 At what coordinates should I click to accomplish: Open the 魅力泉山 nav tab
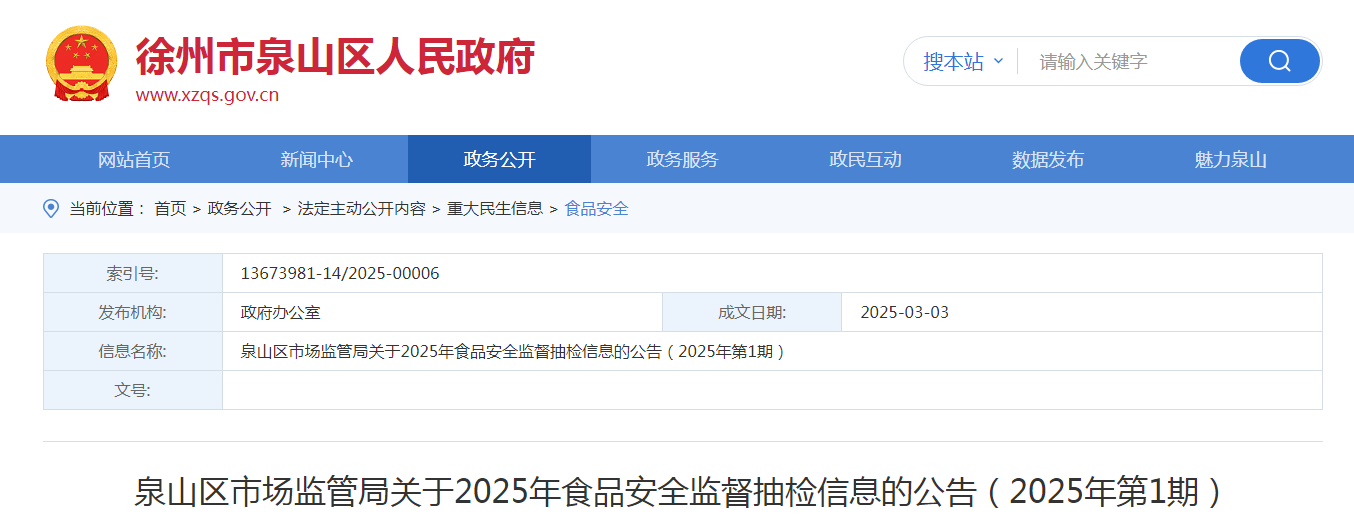click(x=1231, y=159)
